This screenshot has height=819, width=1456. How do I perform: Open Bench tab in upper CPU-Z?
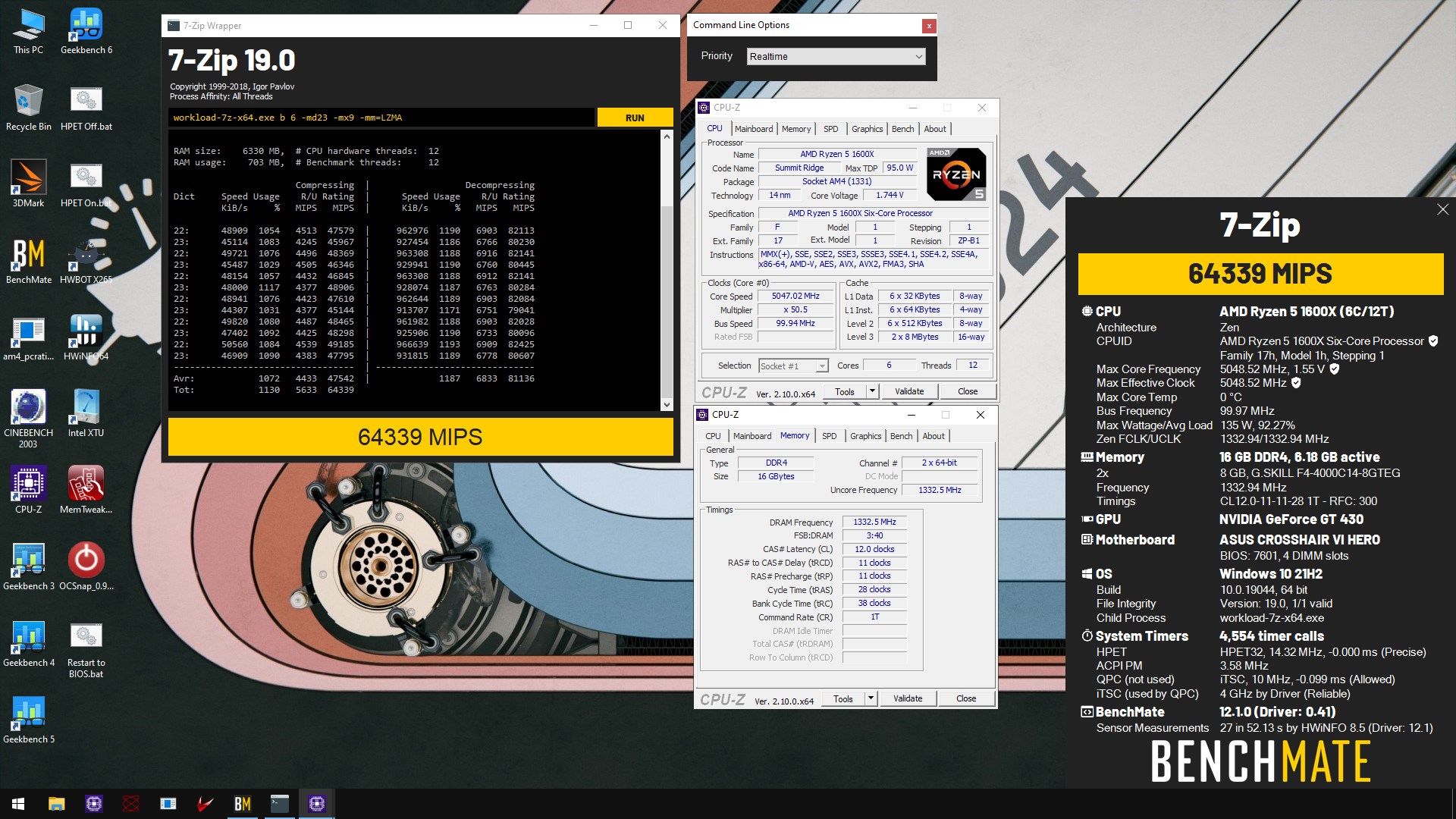point(902,129)
